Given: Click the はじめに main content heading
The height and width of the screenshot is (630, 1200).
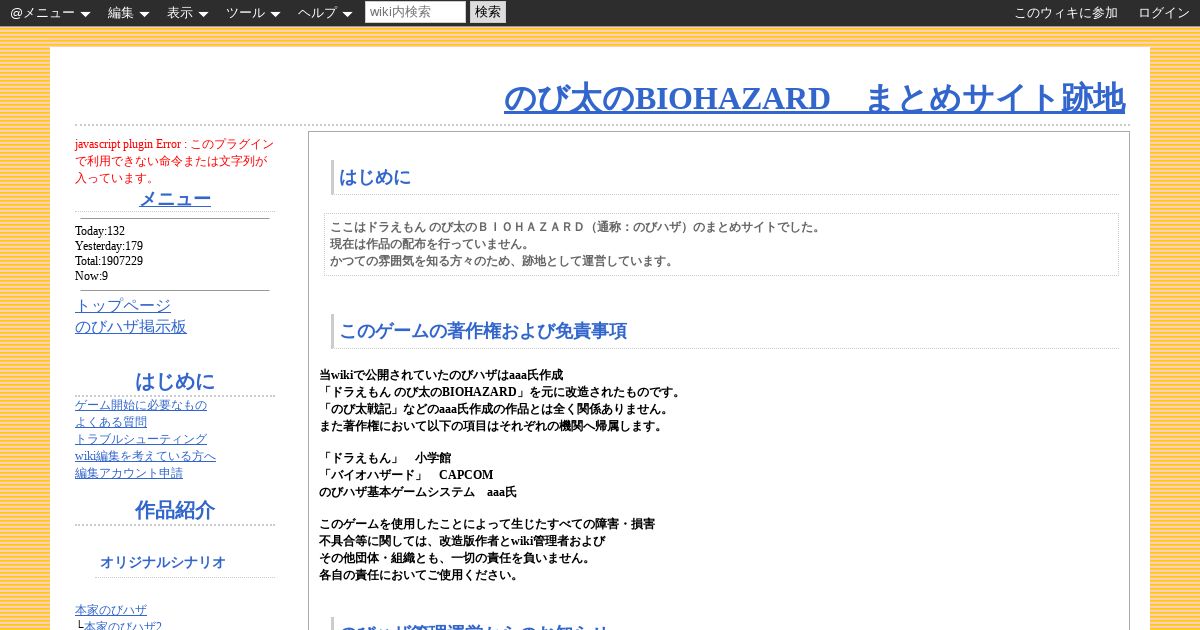Looking at the screenshot, I should pyautogui.click(x=375, y=177).
